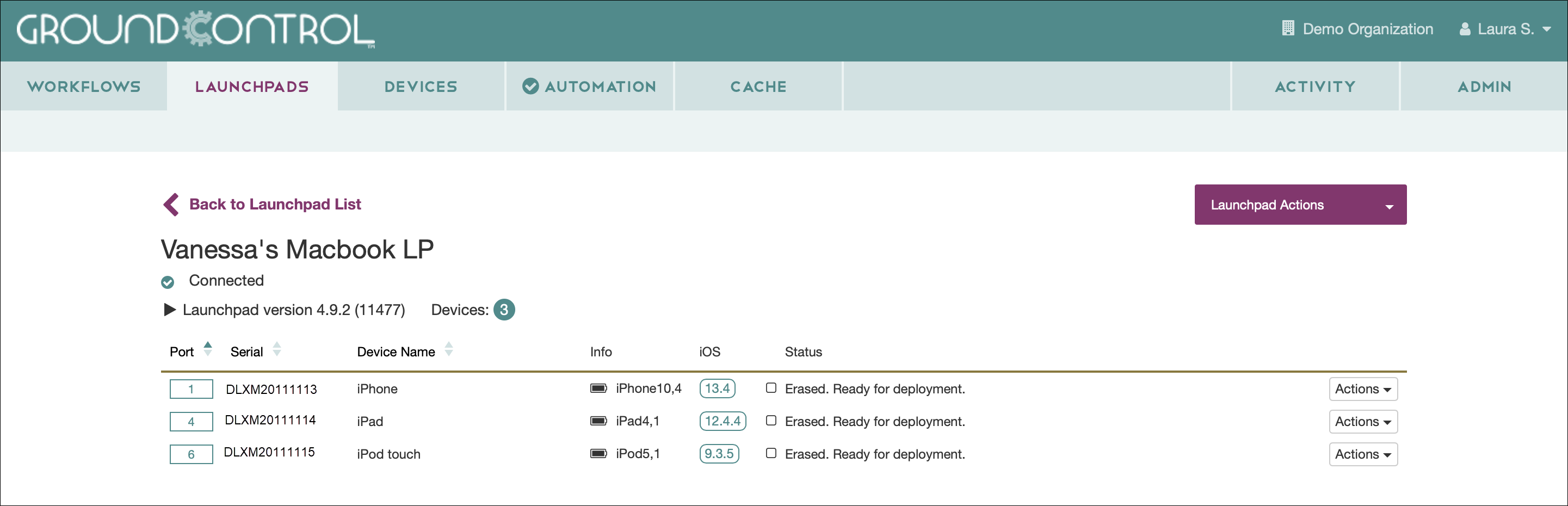Click the Demo Organization link
Screen dimensions: 1568x506
(x=1367, y=29)
